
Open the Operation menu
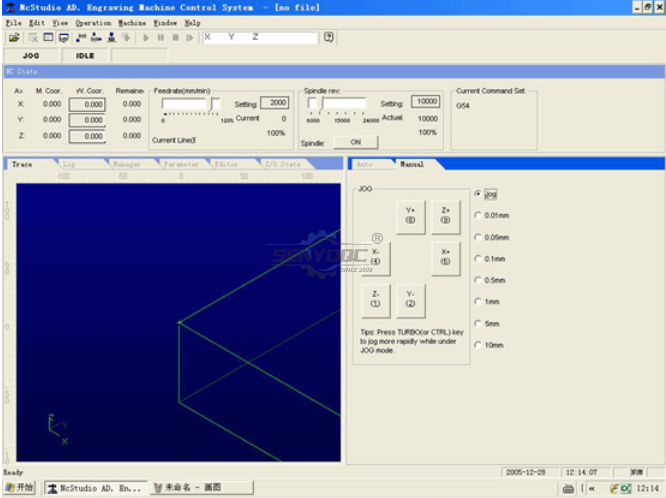tap(93, 23)
